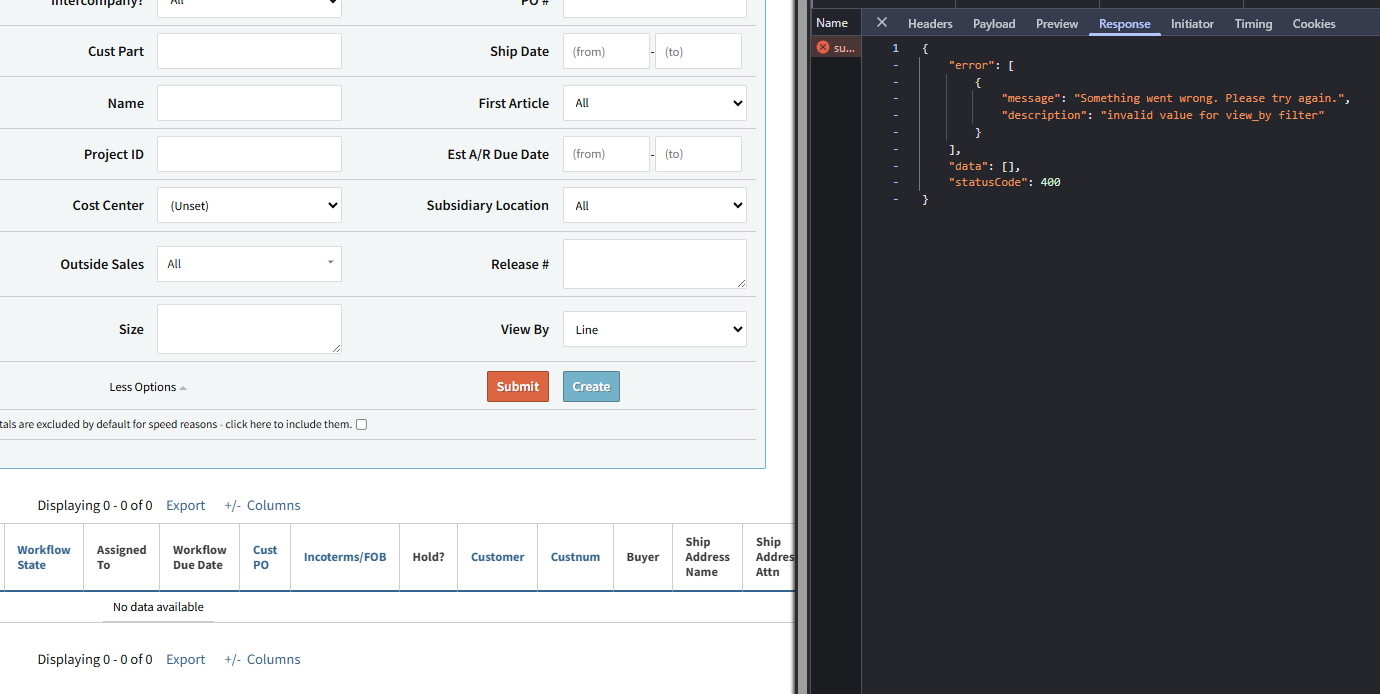Open the Cost Center dropdown
1380x694 pixels.
point(249,205)
